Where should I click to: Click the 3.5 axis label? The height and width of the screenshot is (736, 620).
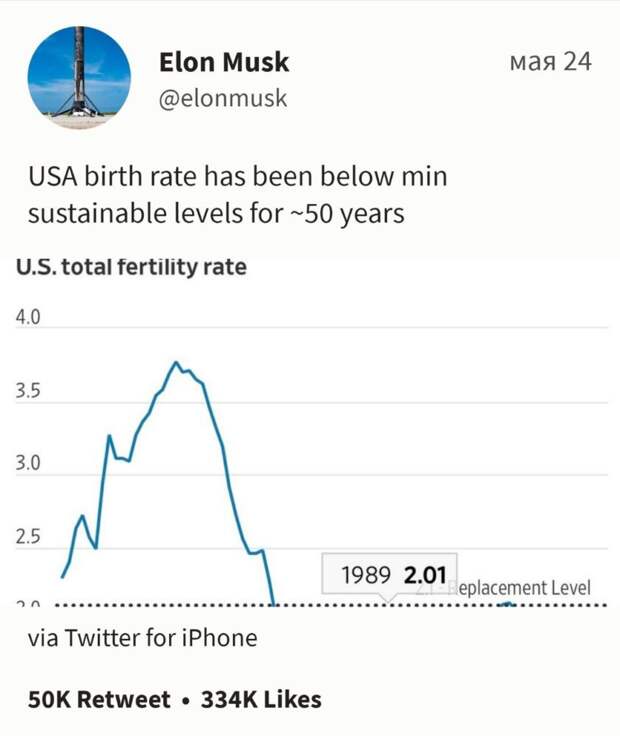(x=28, y=391)
